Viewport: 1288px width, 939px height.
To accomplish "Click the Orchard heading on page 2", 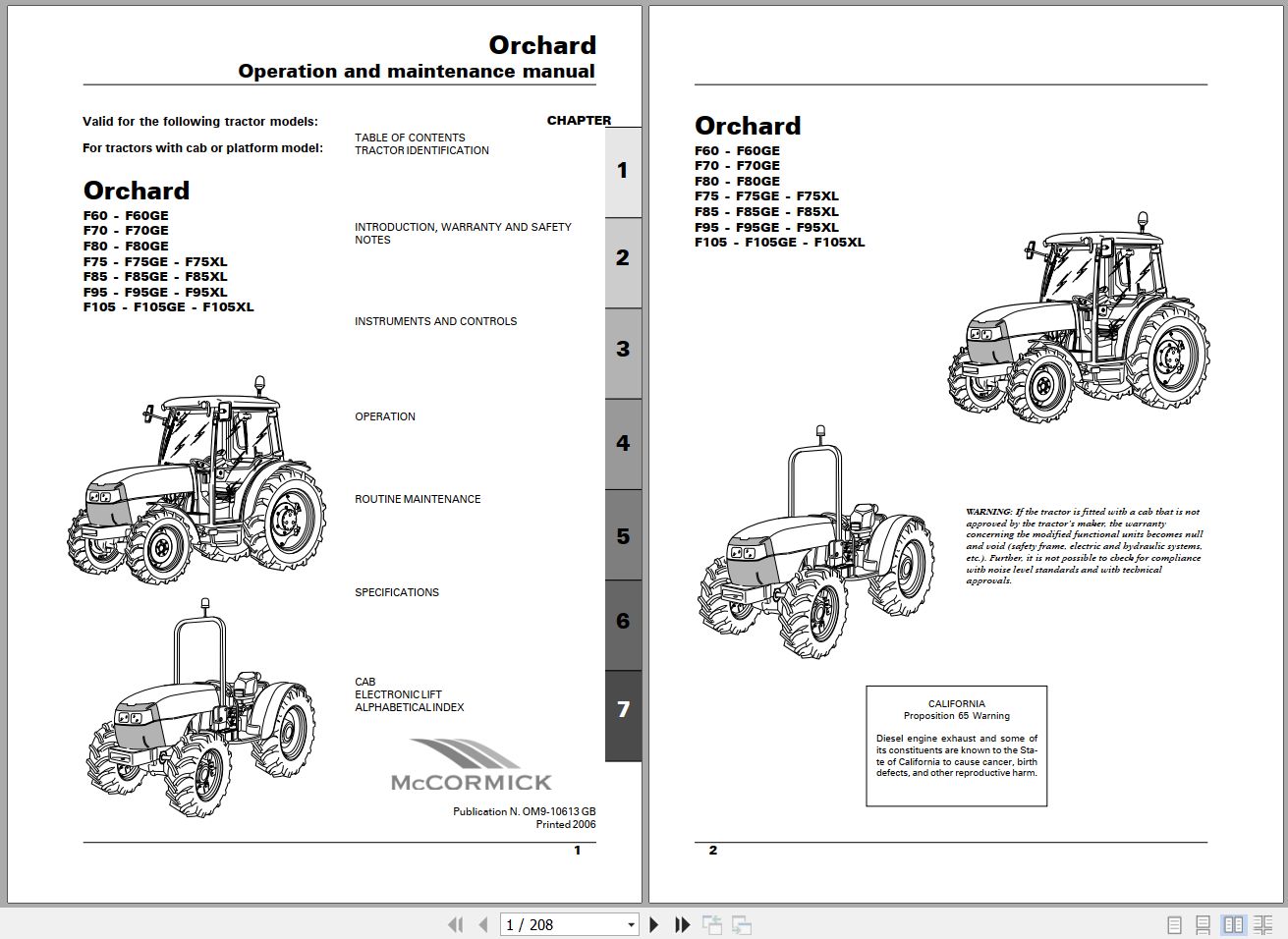I will pyautogui.click(x=748, y=126).
